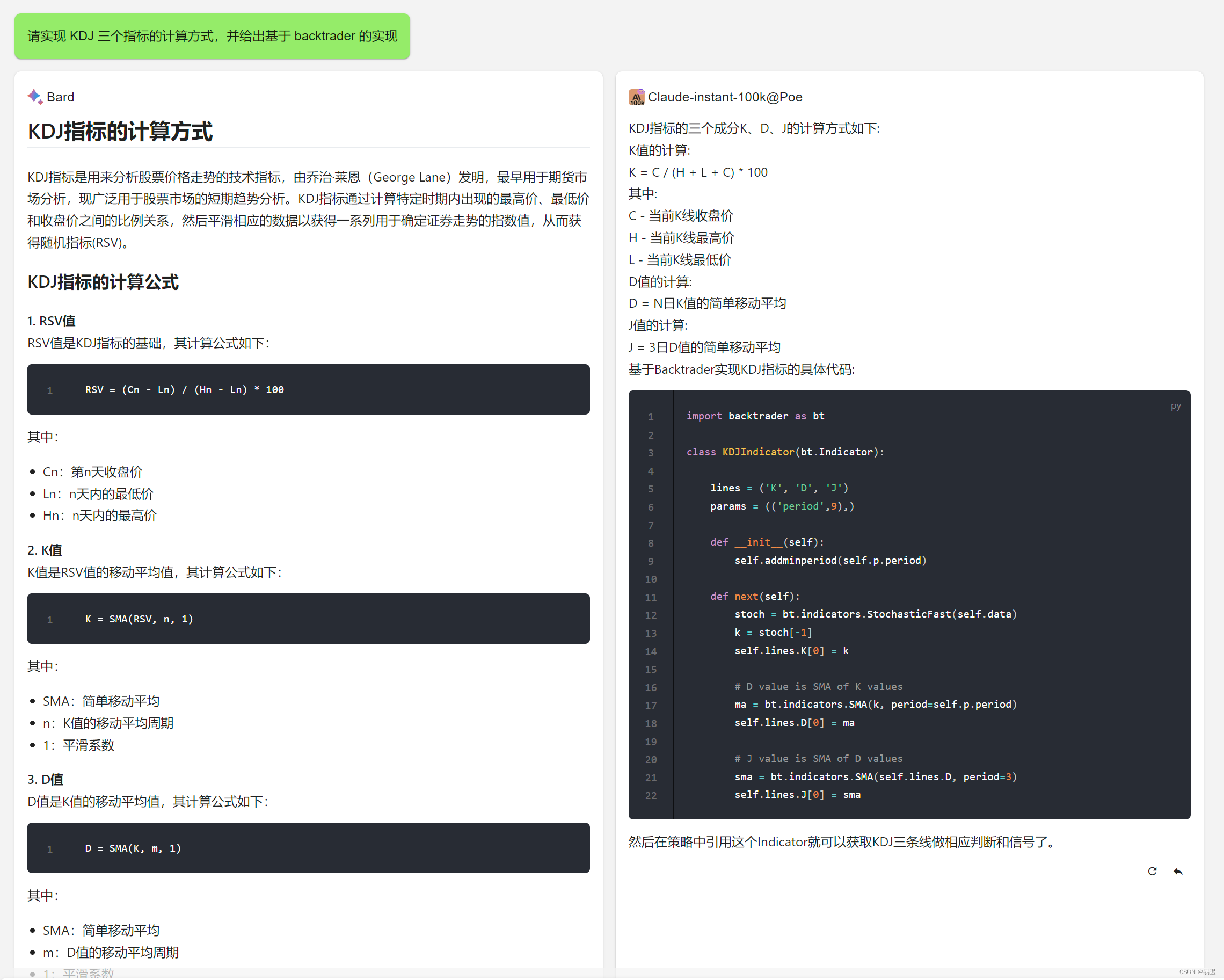The width and height of the screenshot is (1224, 980).
Task: Click the 'C - 当前K线收盘价' line
Action: (681, 216)
